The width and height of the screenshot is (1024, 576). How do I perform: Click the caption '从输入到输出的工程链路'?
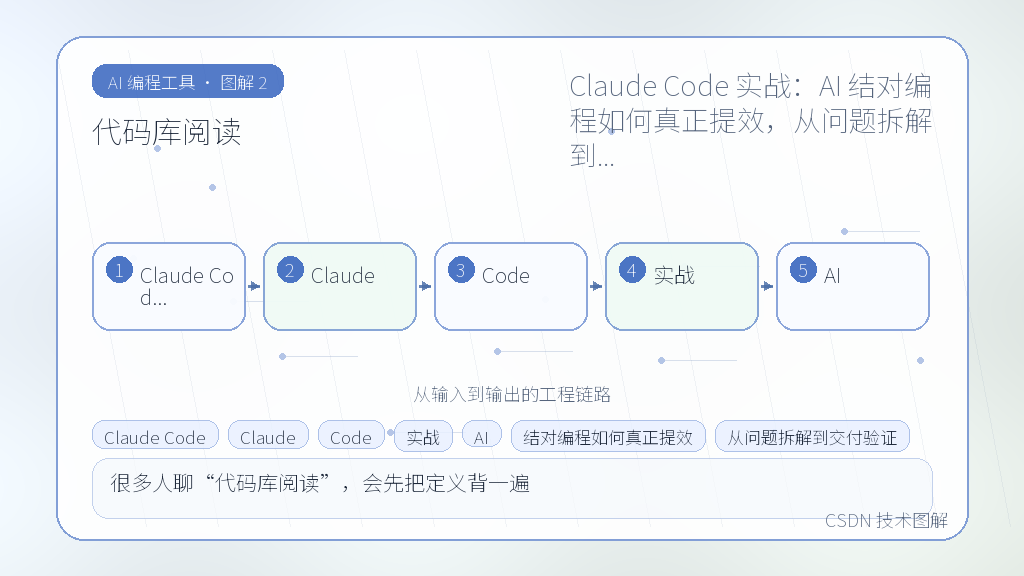[512, 394]
